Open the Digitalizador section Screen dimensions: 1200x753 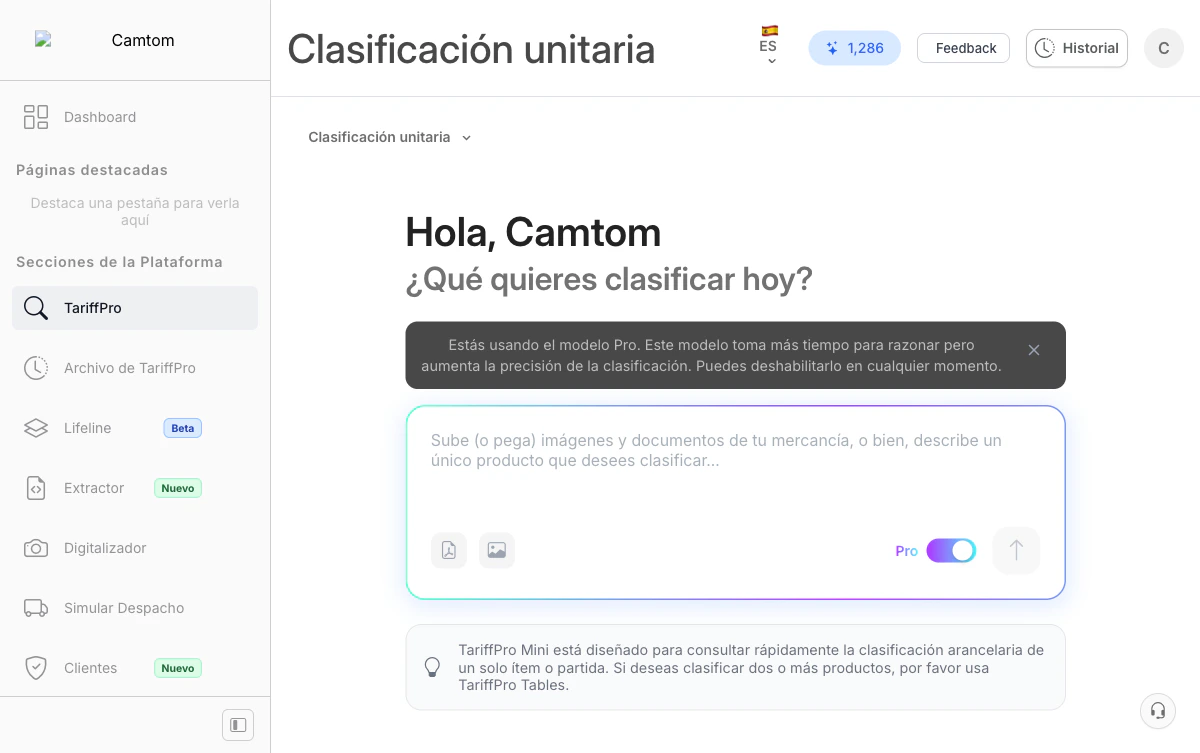(105, 548)
